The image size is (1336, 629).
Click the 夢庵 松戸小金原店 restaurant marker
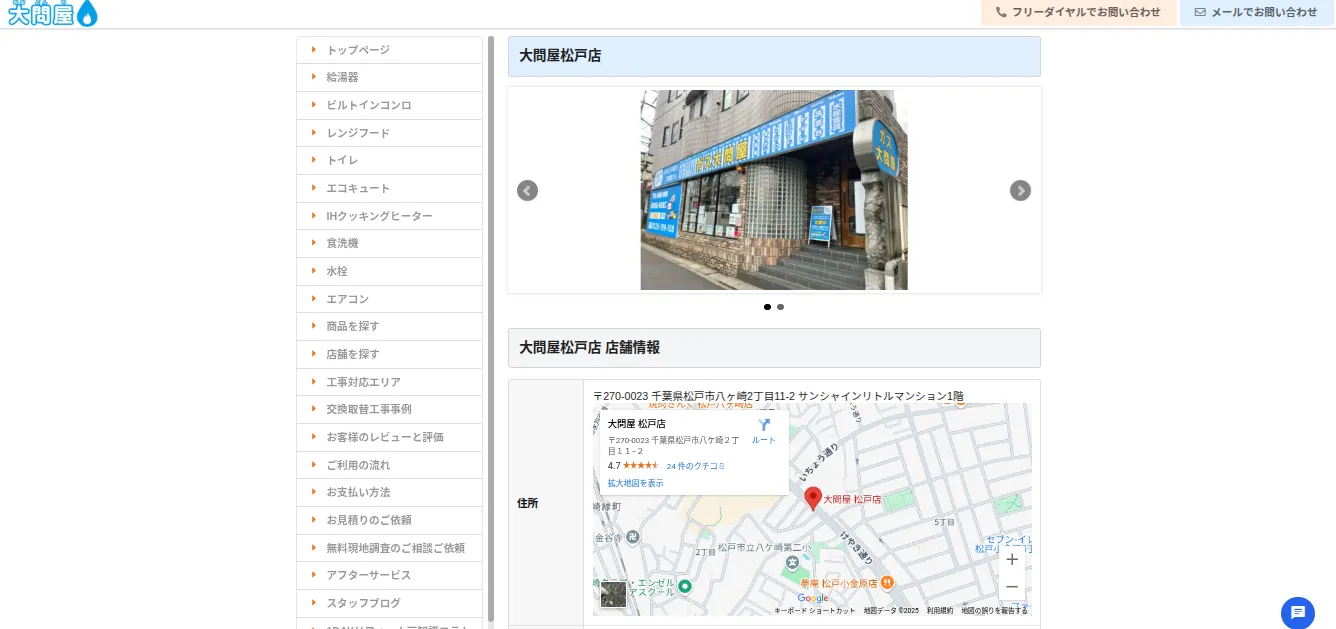887,582
